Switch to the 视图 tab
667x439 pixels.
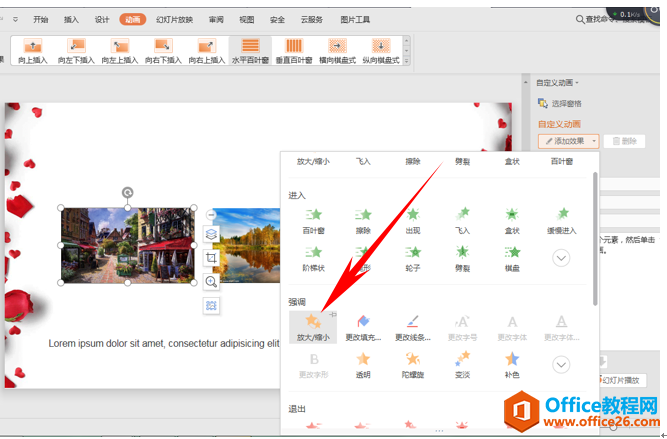247,20
